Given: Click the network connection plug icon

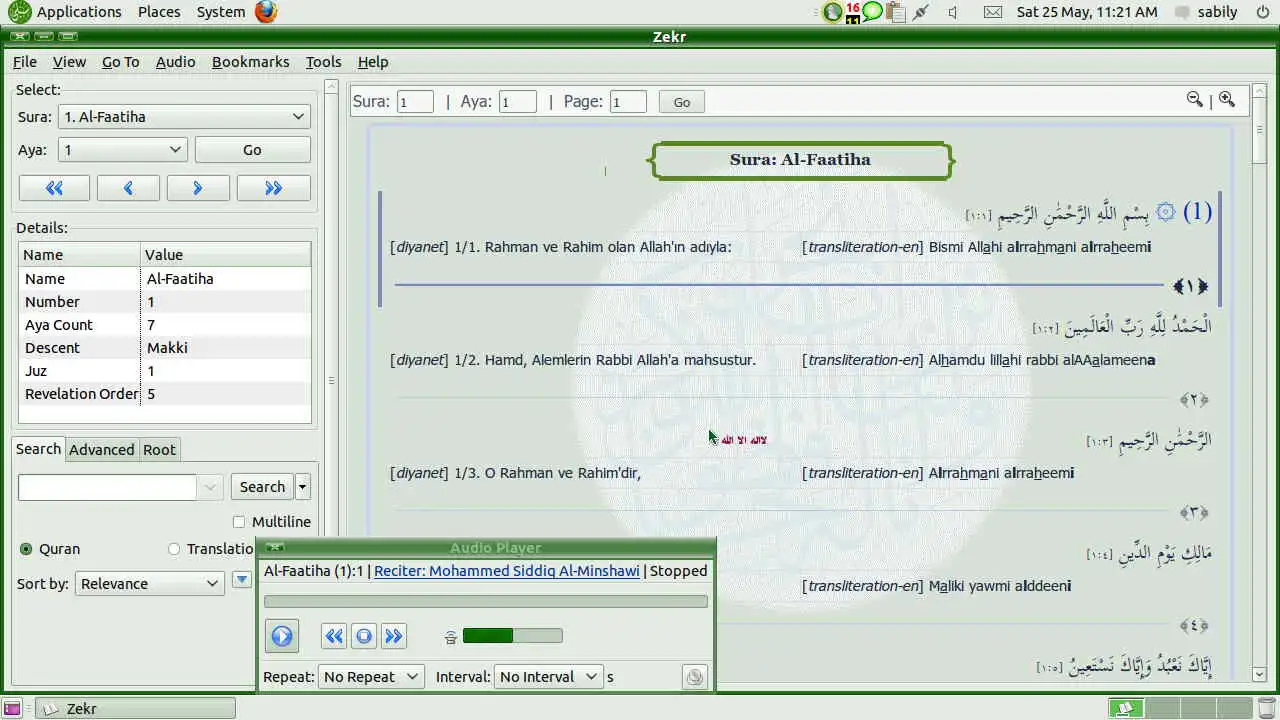Looking at the screenshot, I should click(x=921, y=12).
